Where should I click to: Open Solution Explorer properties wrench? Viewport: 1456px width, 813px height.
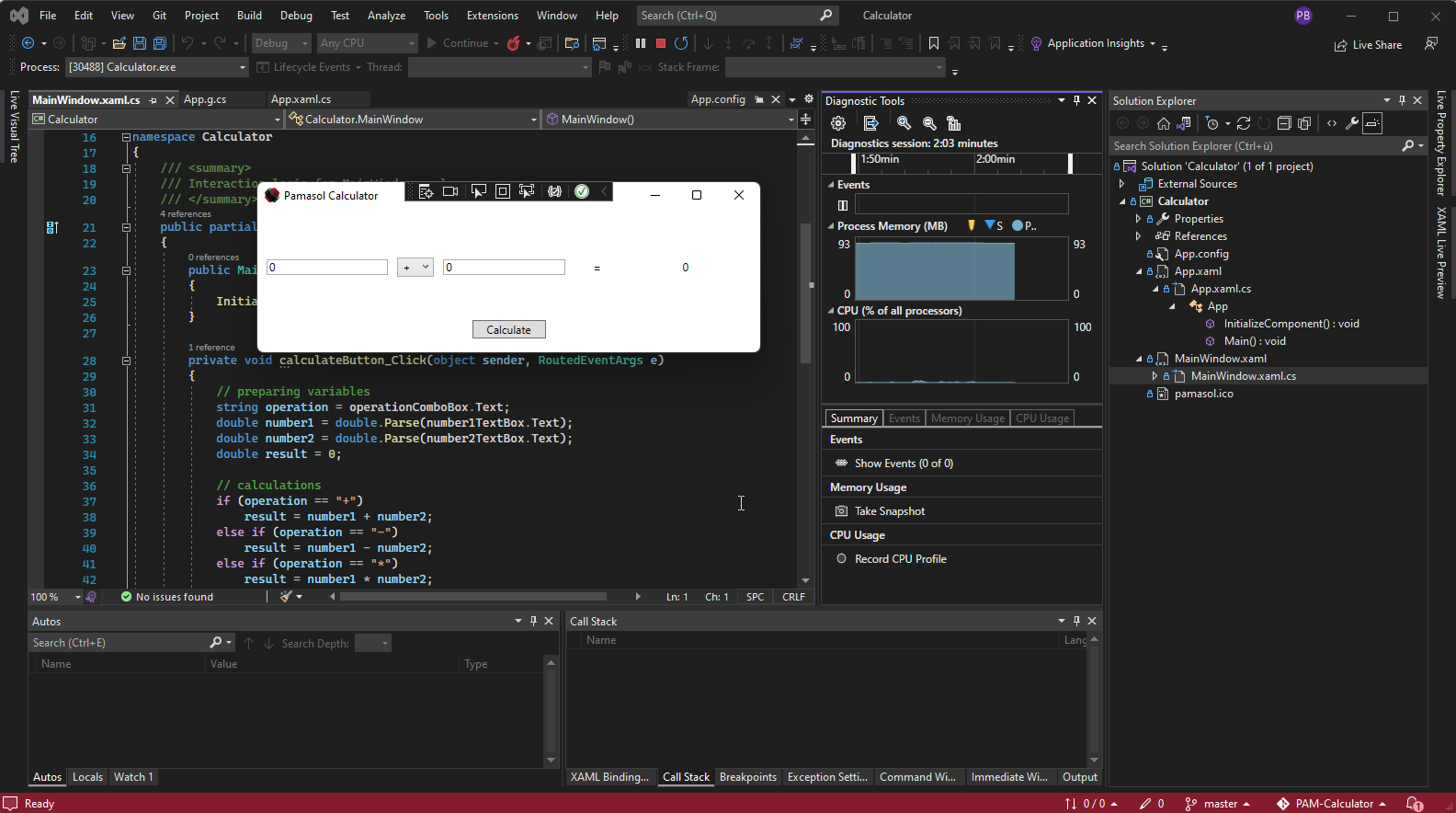(1352, 123)
